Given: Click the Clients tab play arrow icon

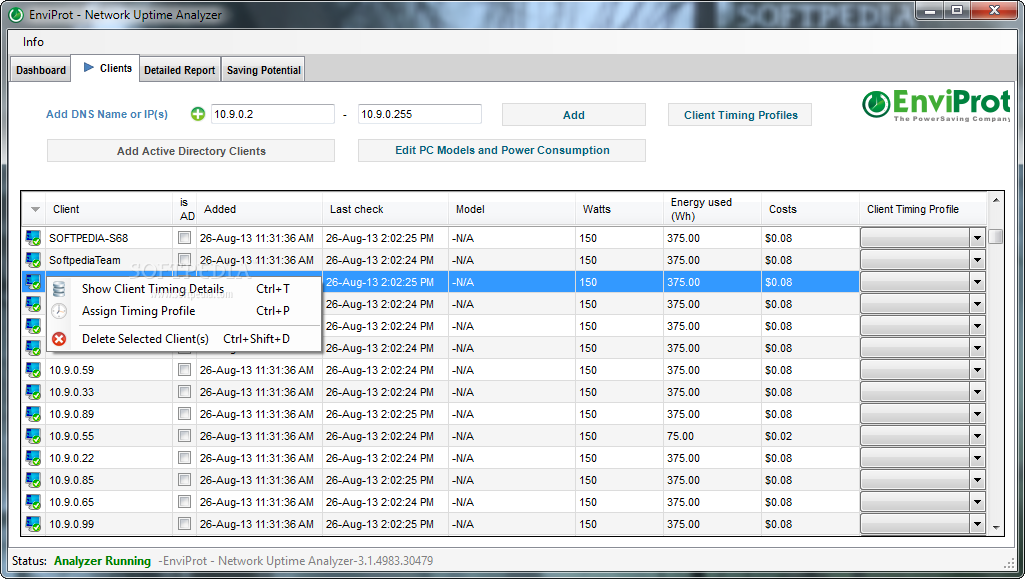Looking at the screenshot, I should 89,67.
